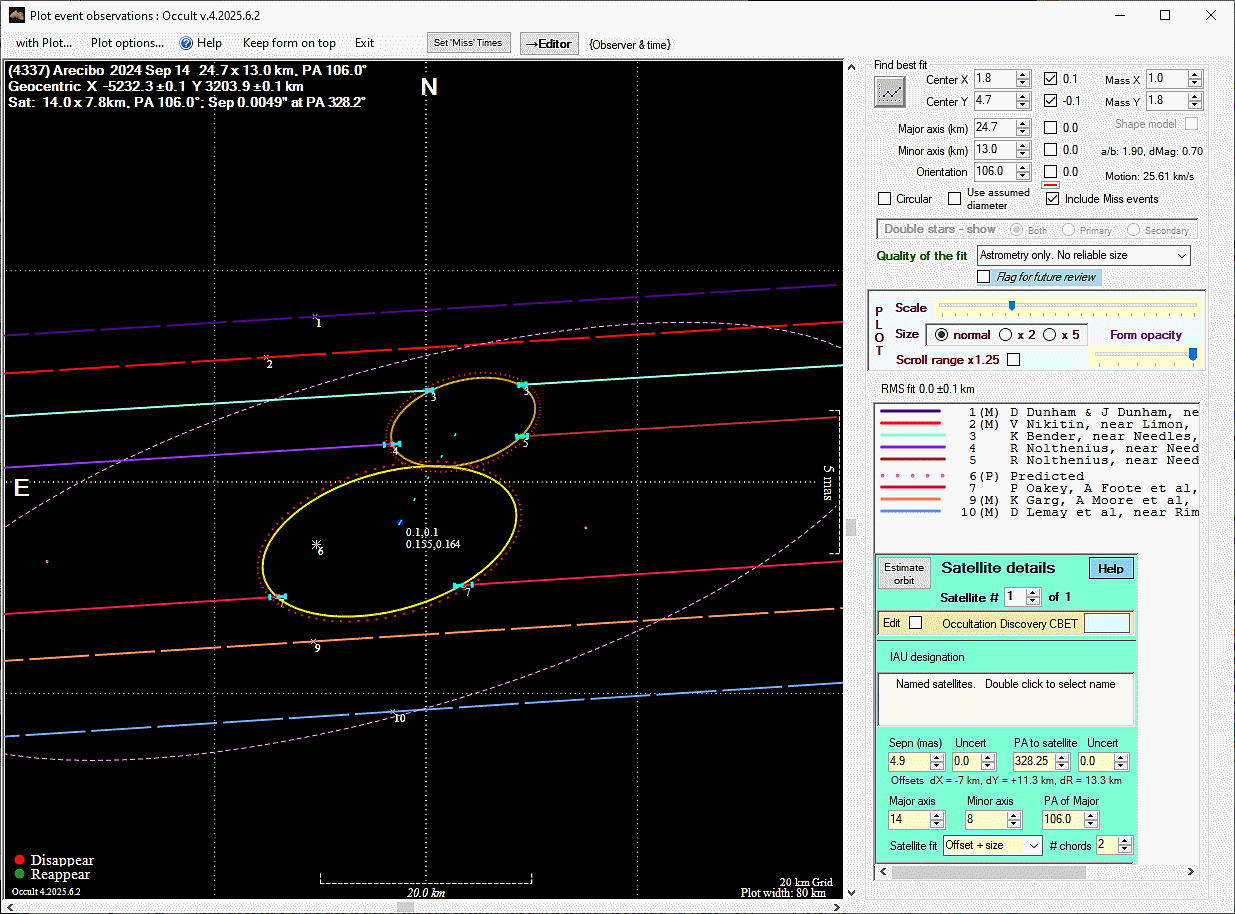Viewport: 1235px width, 914px height.
Task: Click the RMS fit 0.0 ±0.1 km text
Action: click(x=926, y=389)
